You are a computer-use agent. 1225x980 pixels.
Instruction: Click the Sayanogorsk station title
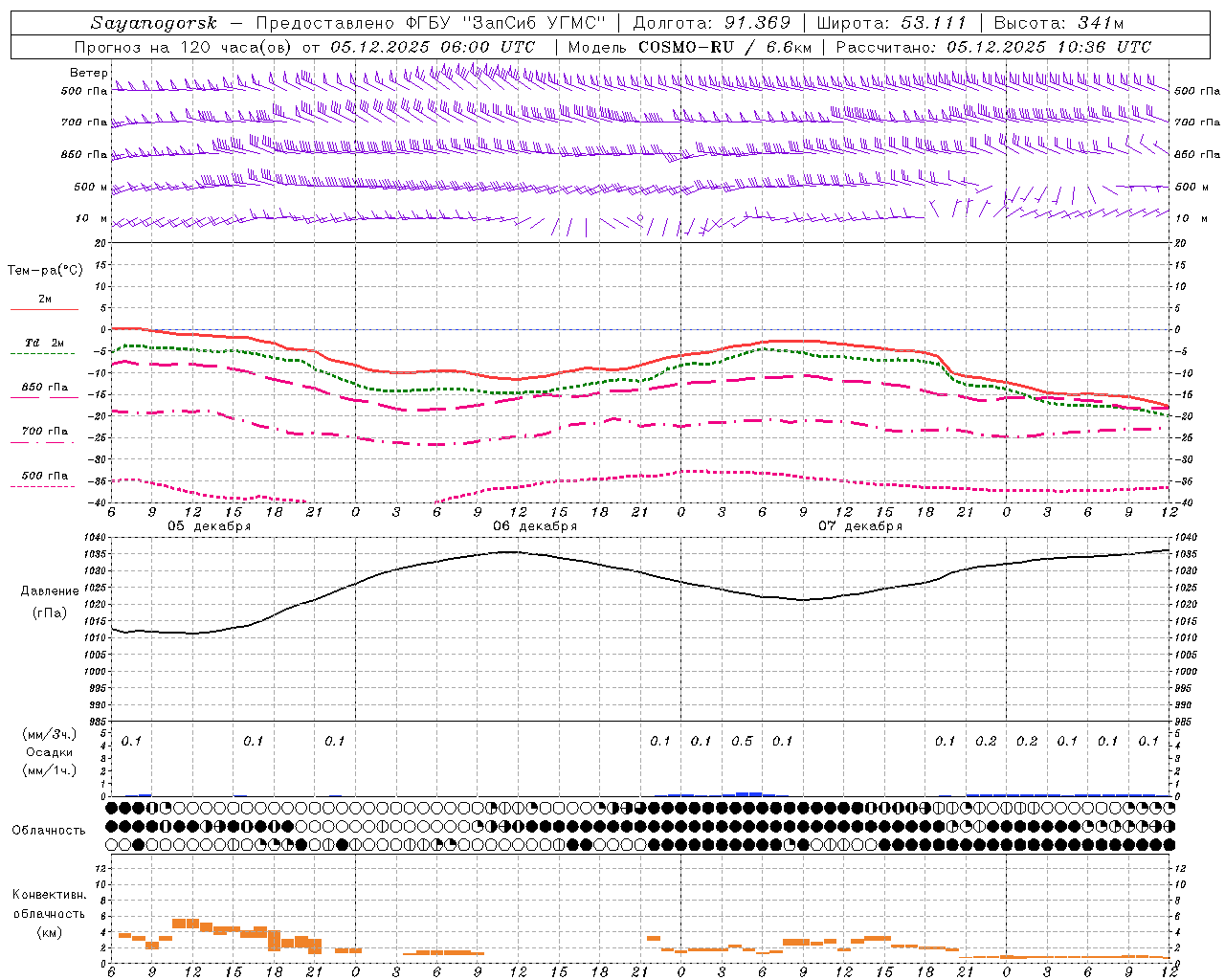pos(154,23)
